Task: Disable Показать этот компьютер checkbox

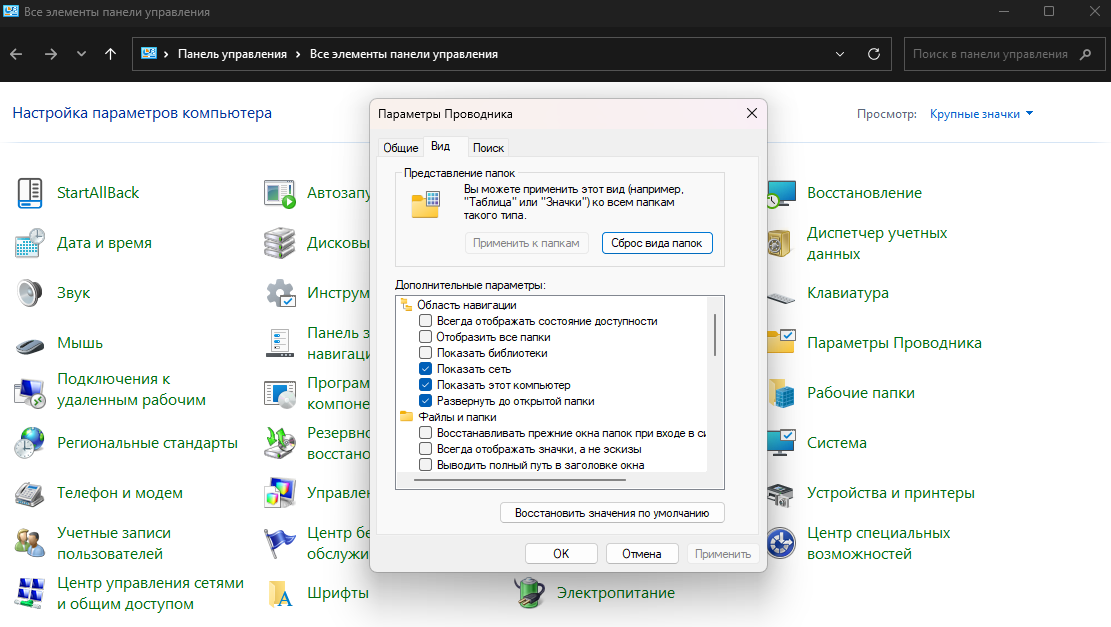Action: (425, 385)
